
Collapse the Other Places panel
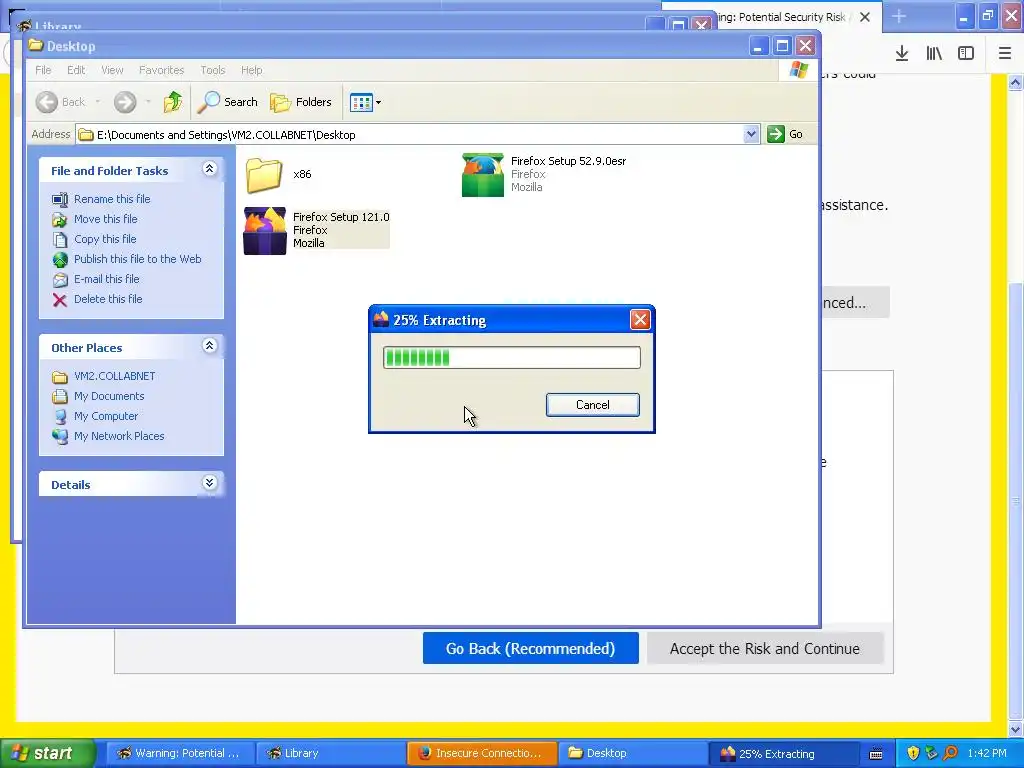(x=209, y=346)
